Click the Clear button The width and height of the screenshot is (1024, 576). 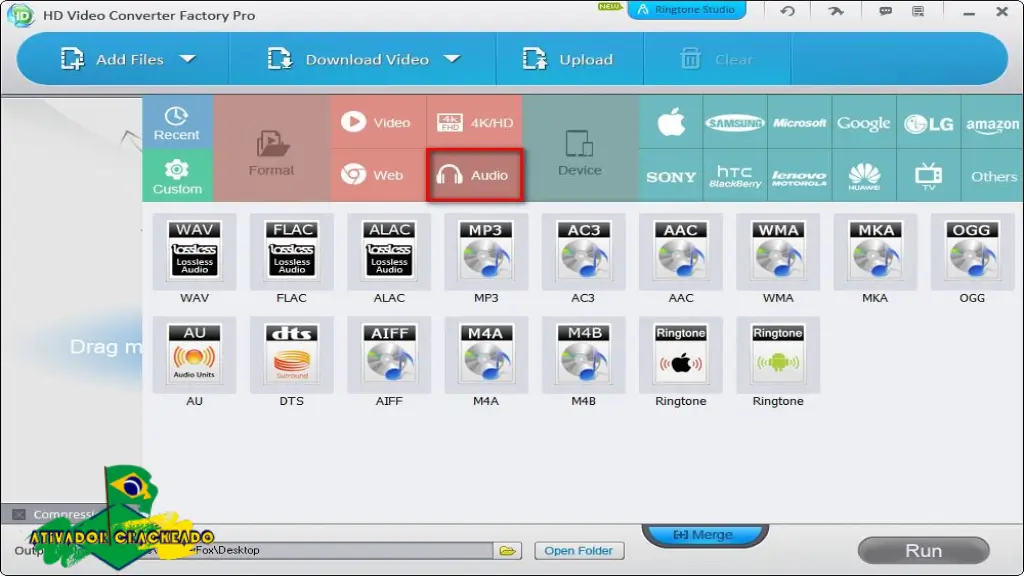[x=716, y=59]
